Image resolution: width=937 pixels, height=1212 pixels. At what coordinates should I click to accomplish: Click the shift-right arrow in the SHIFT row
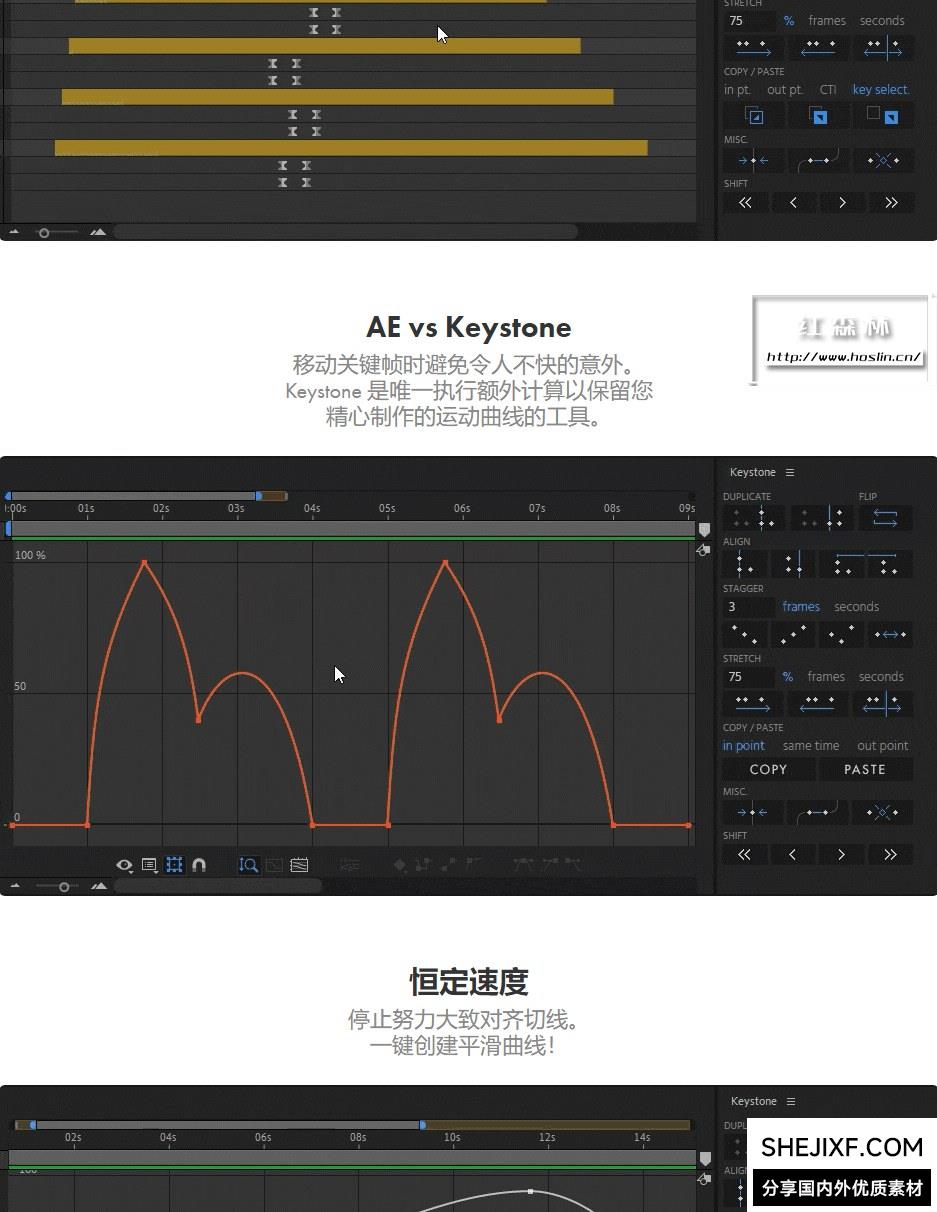pos(841,855)
